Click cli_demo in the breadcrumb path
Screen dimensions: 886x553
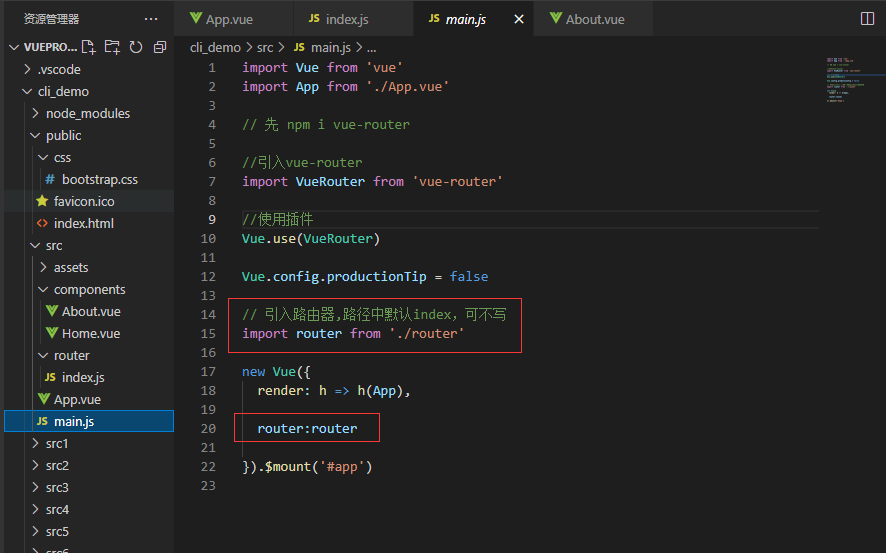click(x=215, y=47)
